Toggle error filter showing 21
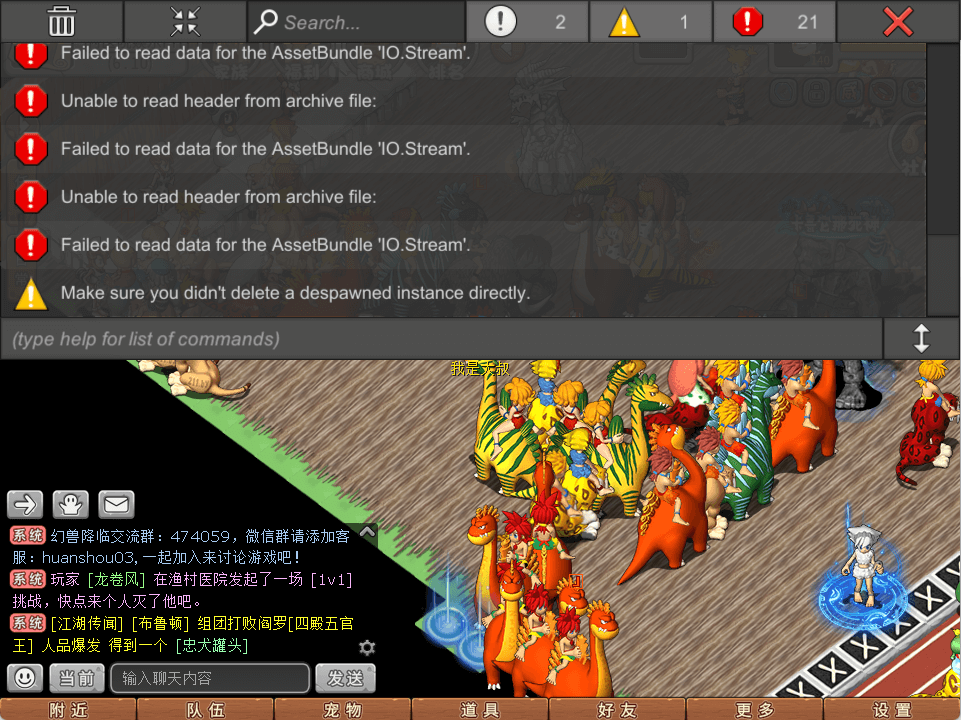The height and width of the screenshot is (720, 961). point(774,21)
